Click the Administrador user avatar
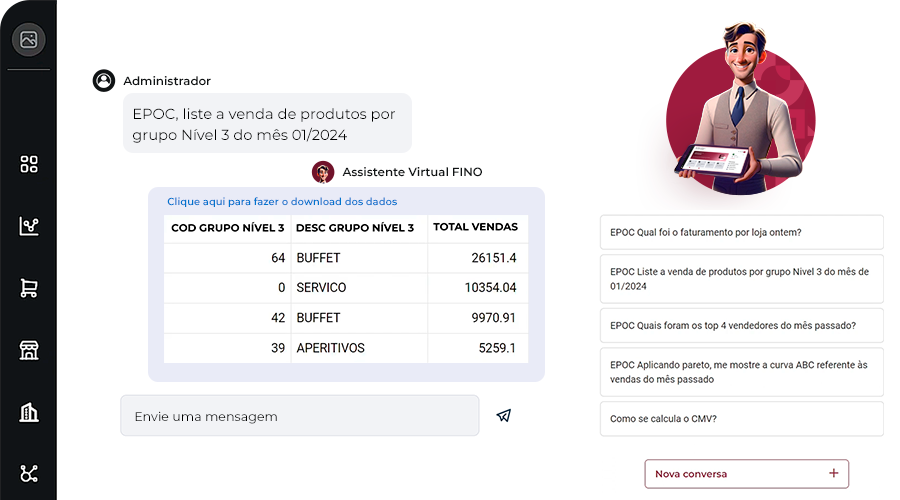 pos(104,80)
